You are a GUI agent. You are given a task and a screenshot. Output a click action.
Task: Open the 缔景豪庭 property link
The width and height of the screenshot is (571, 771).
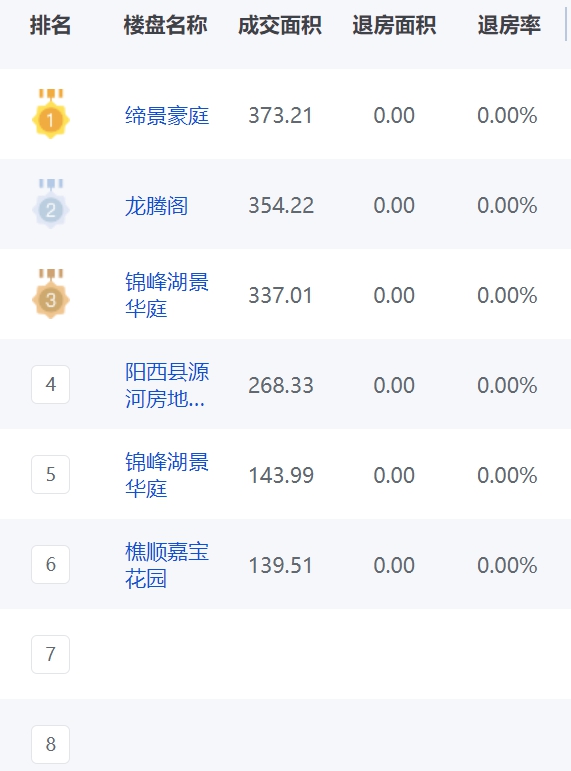(x=167, y=116)
